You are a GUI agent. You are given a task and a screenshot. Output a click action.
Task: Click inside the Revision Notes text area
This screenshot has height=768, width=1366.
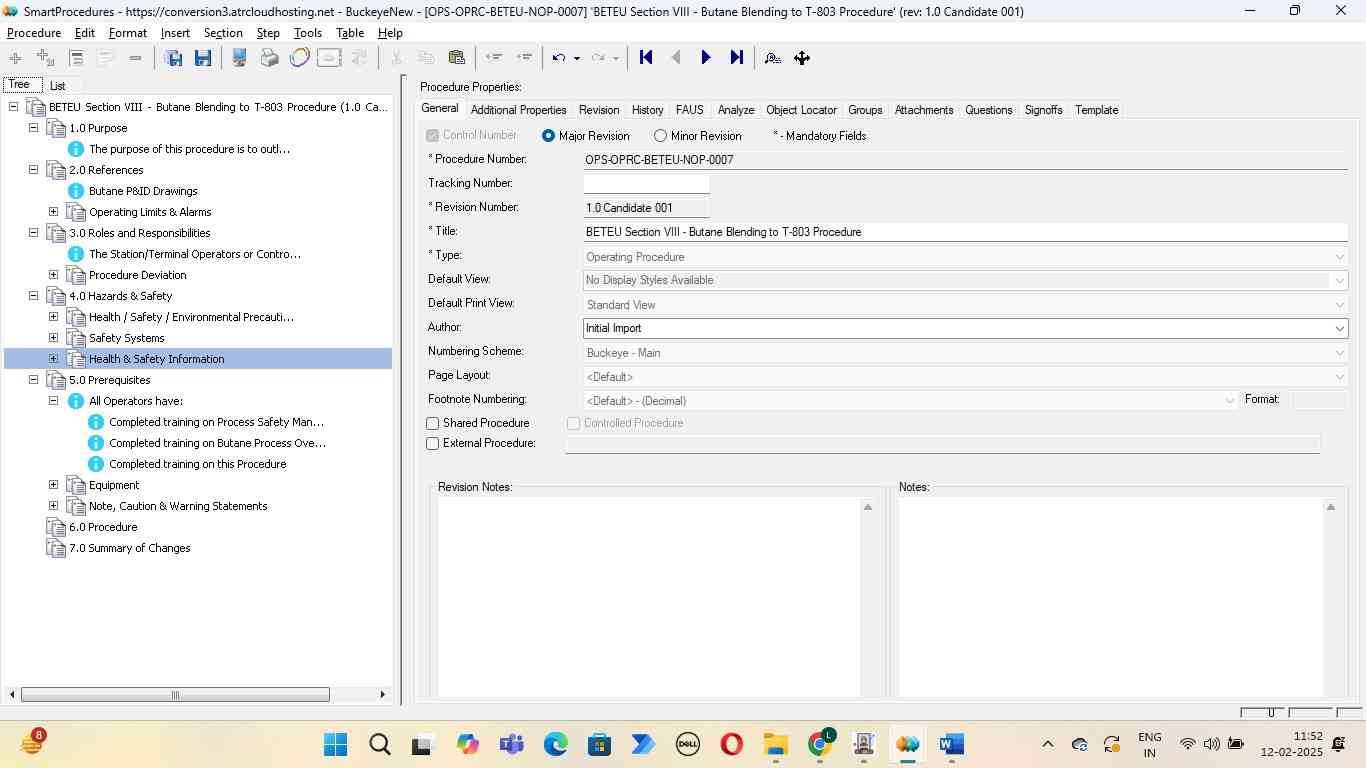pos(648,596)
